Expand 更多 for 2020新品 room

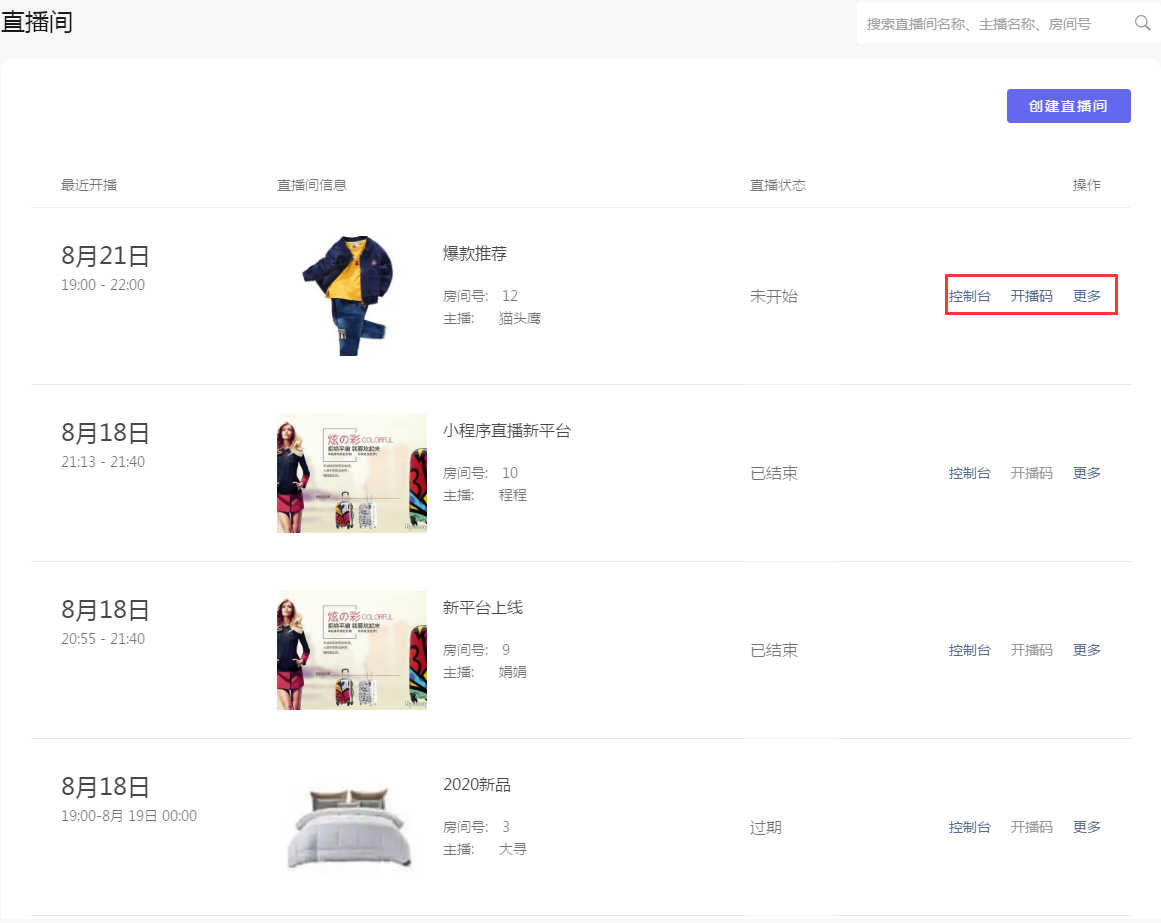pos(1087,827)
